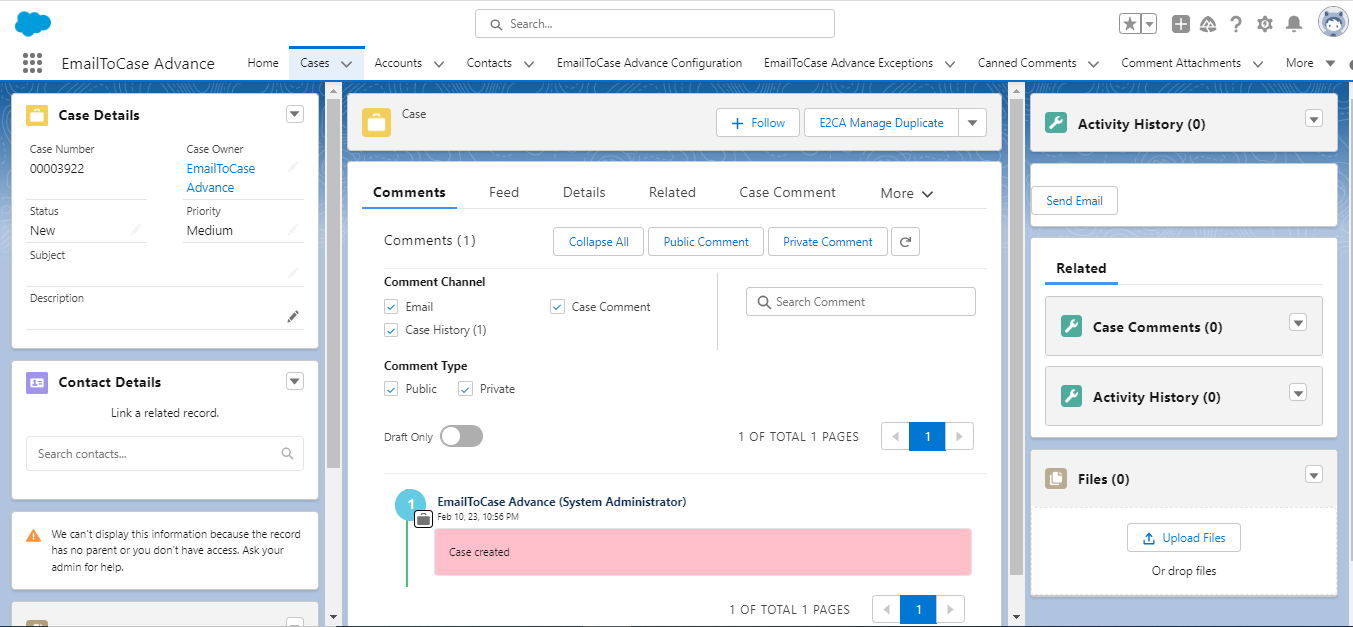Open the global actions plus menu

[x=1181, y=24]
